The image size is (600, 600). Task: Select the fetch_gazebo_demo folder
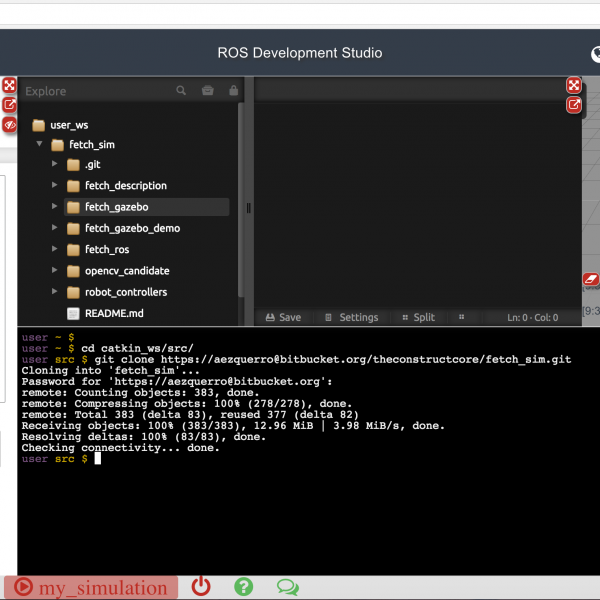(x=123, y=228)
